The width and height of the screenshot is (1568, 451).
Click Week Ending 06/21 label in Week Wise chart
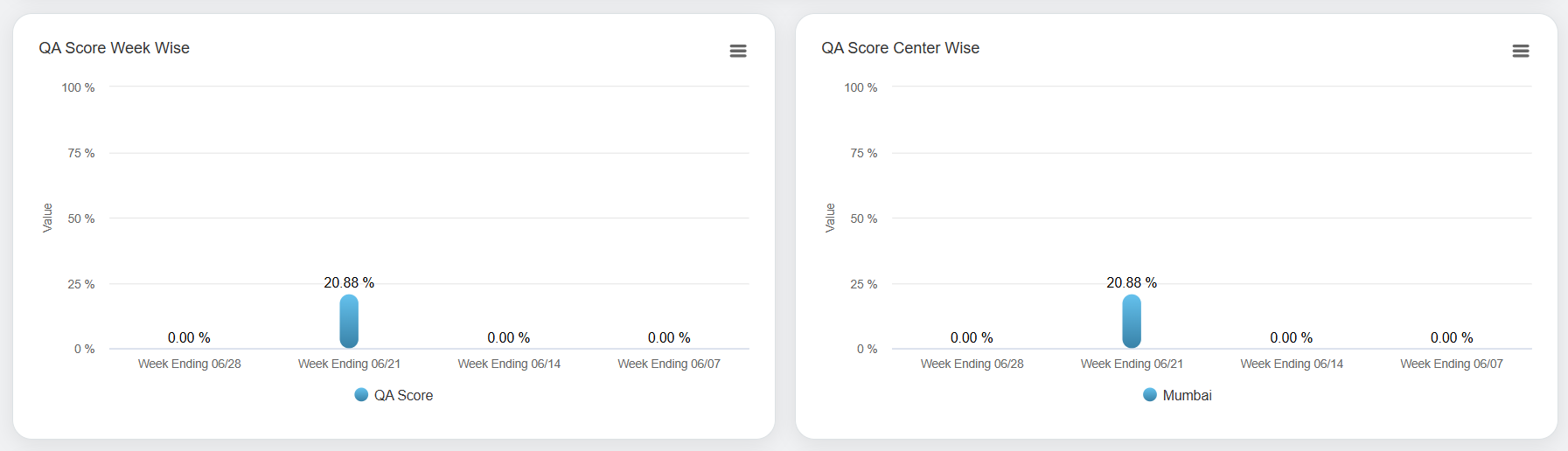[x=349, y=364]
